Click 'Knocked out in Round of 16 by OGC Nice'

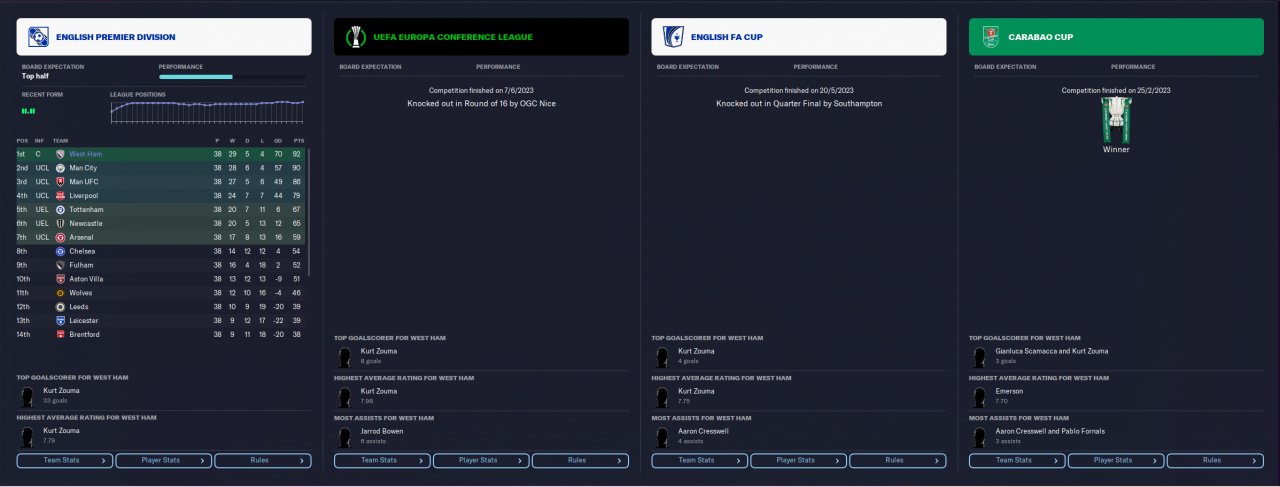coord(481,103)
